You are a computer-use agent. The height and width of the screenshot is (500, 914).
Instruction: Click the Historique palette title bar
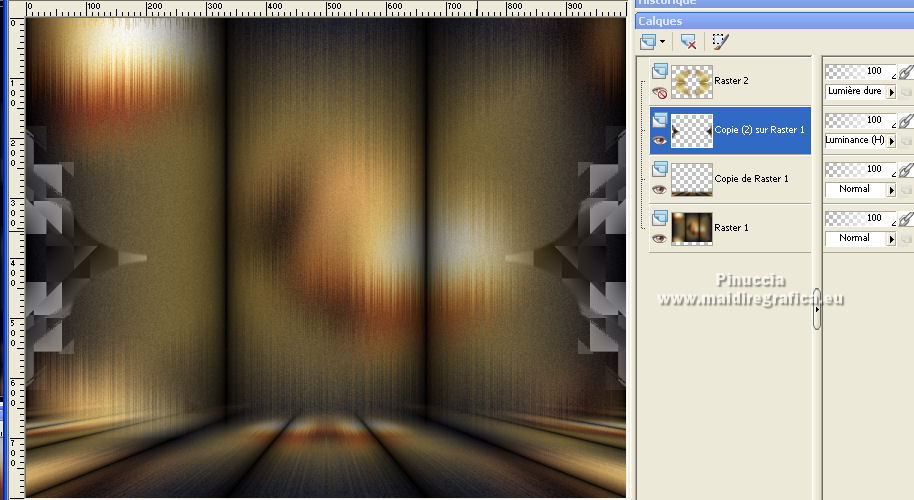pos(774,3)
